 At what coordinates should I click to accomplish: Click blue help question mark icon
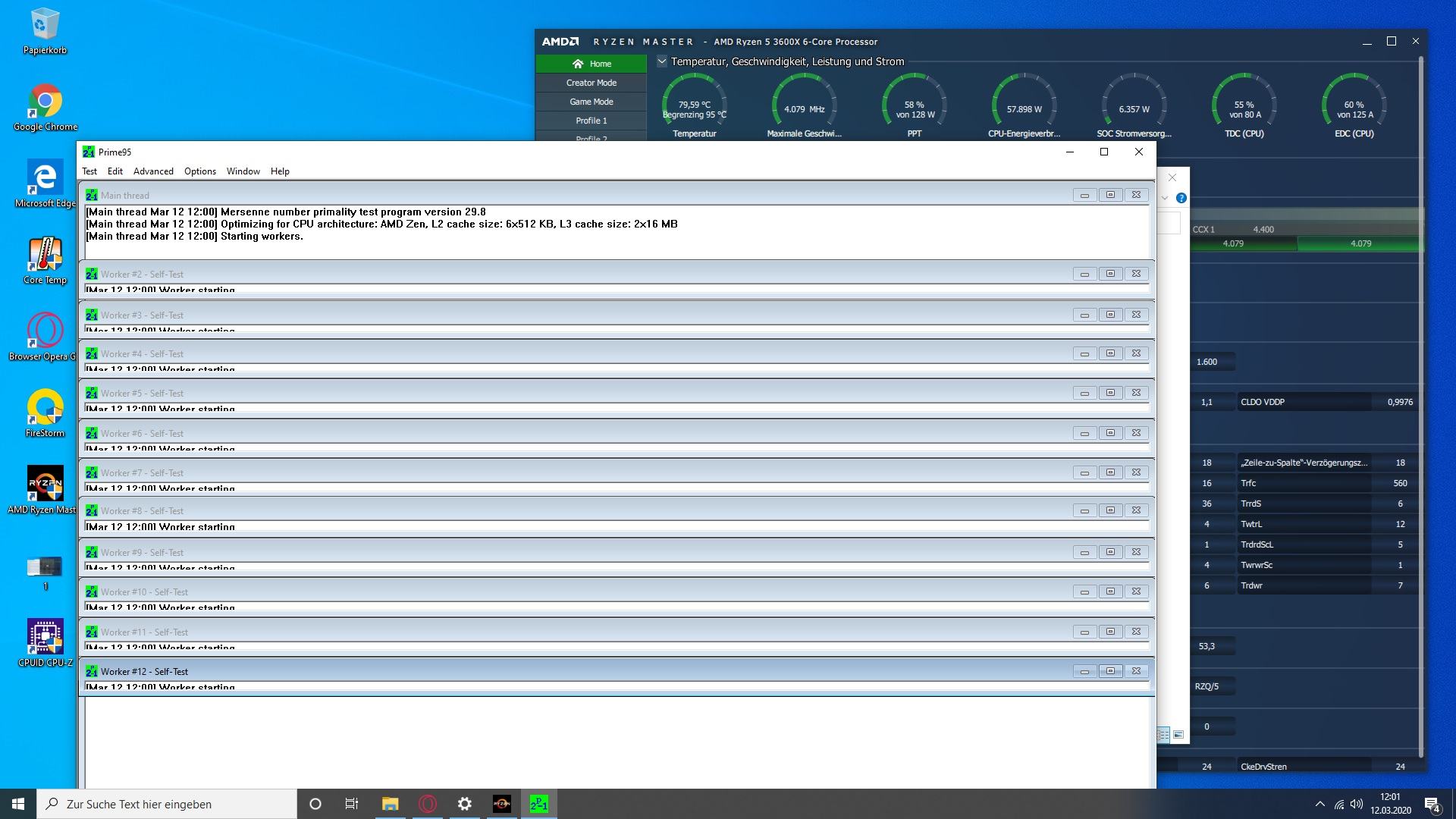(x=1181, y=198)
